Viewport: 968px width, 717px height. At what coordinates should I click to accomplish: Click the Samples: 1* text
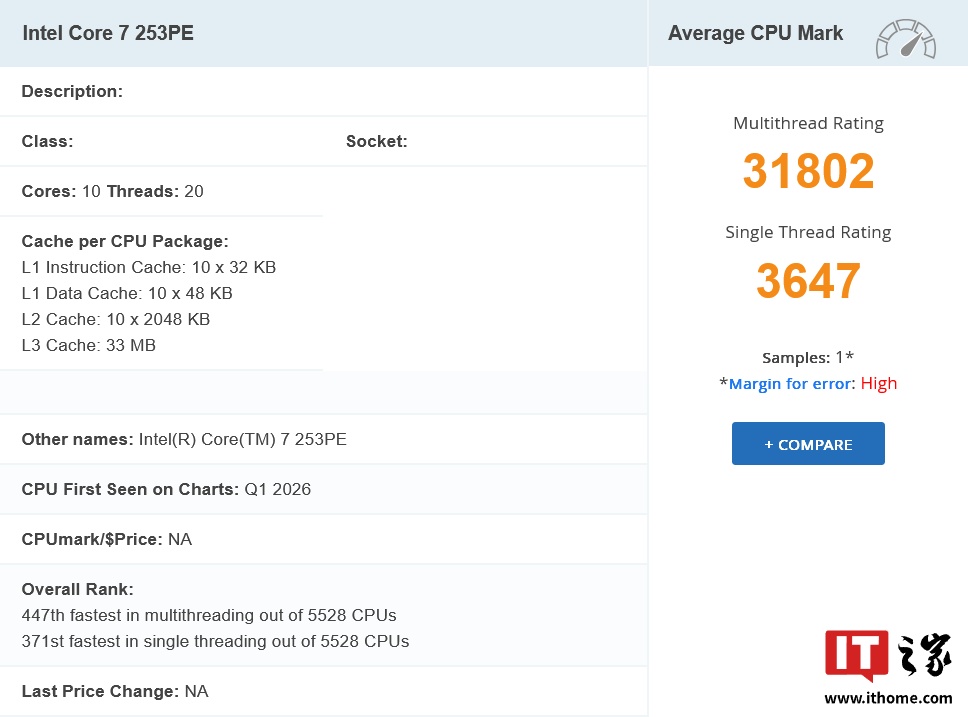[x=808, y=357]
